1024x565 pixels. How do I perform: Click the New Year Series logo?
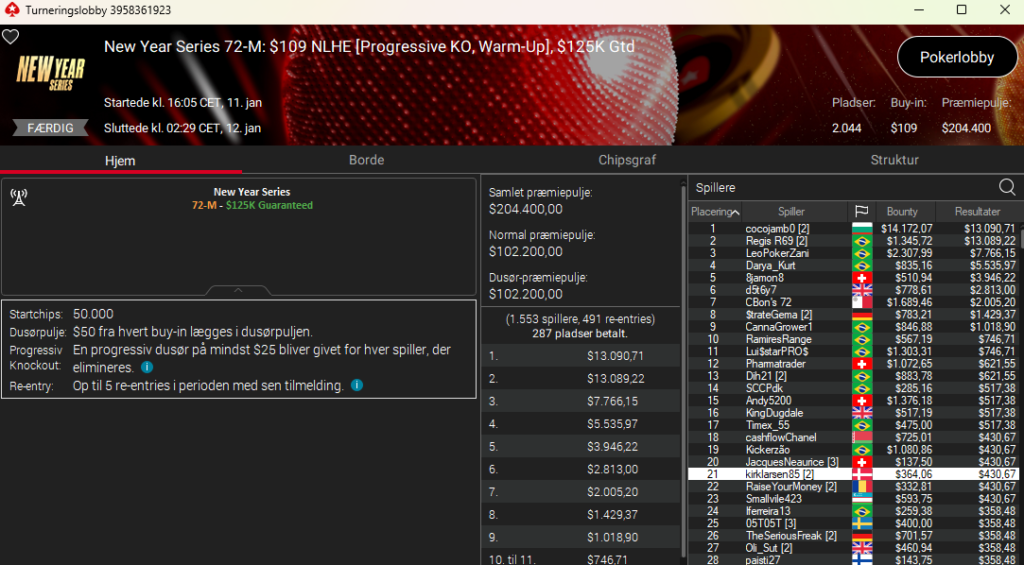[50, 73]
